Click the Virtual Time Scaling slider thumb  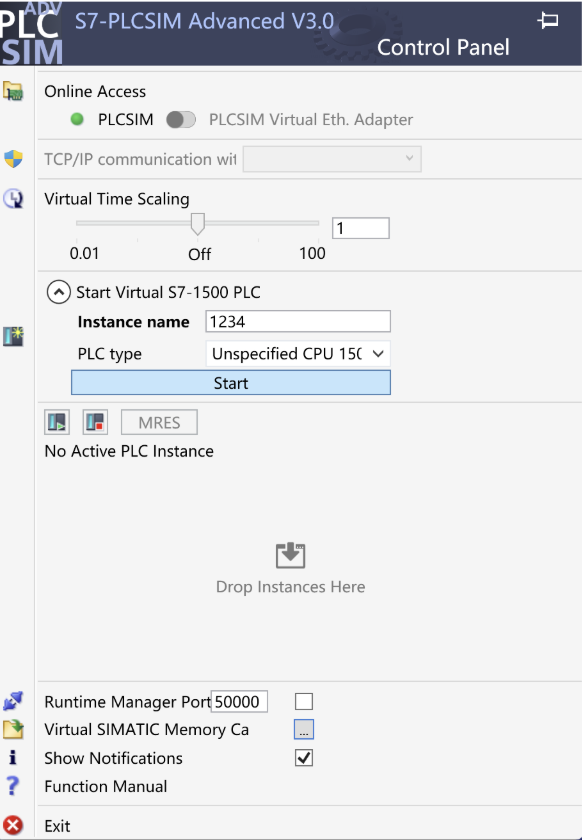tap(198, 224)
